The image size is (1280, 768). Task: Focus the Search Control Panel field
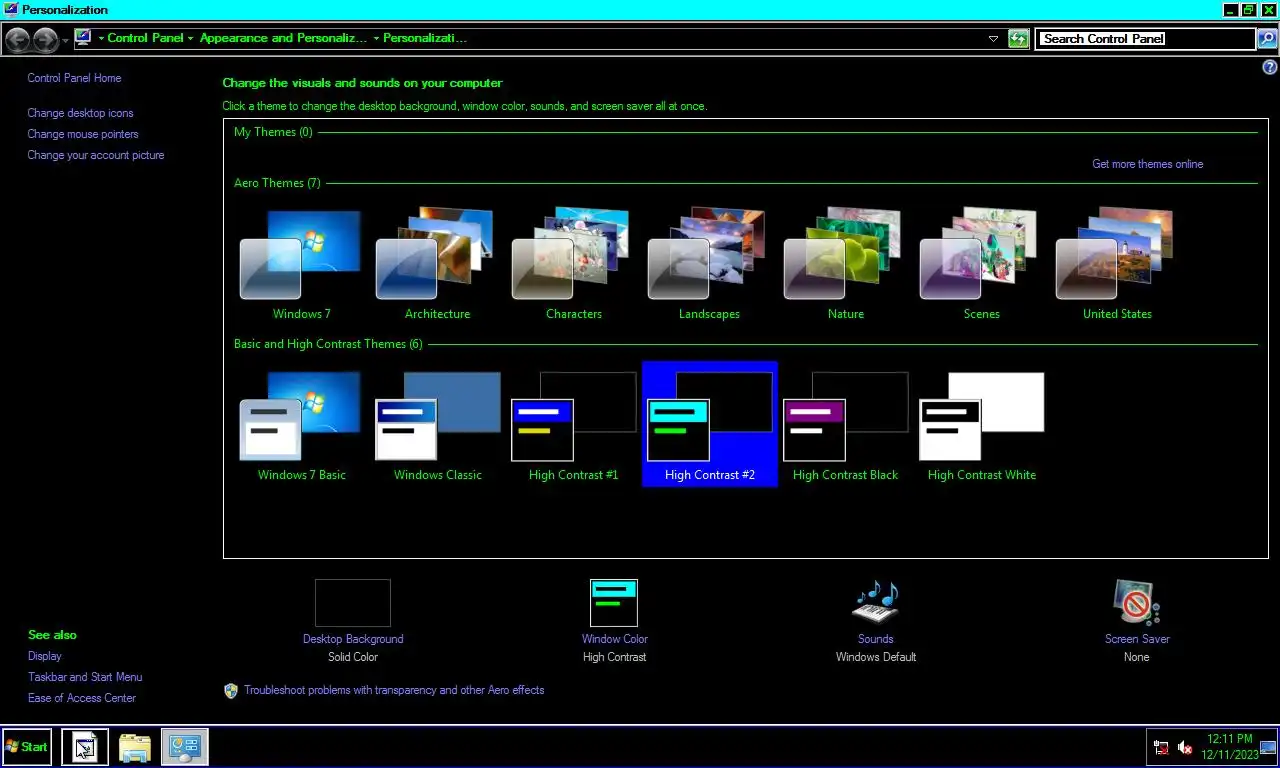(1145, 39)
